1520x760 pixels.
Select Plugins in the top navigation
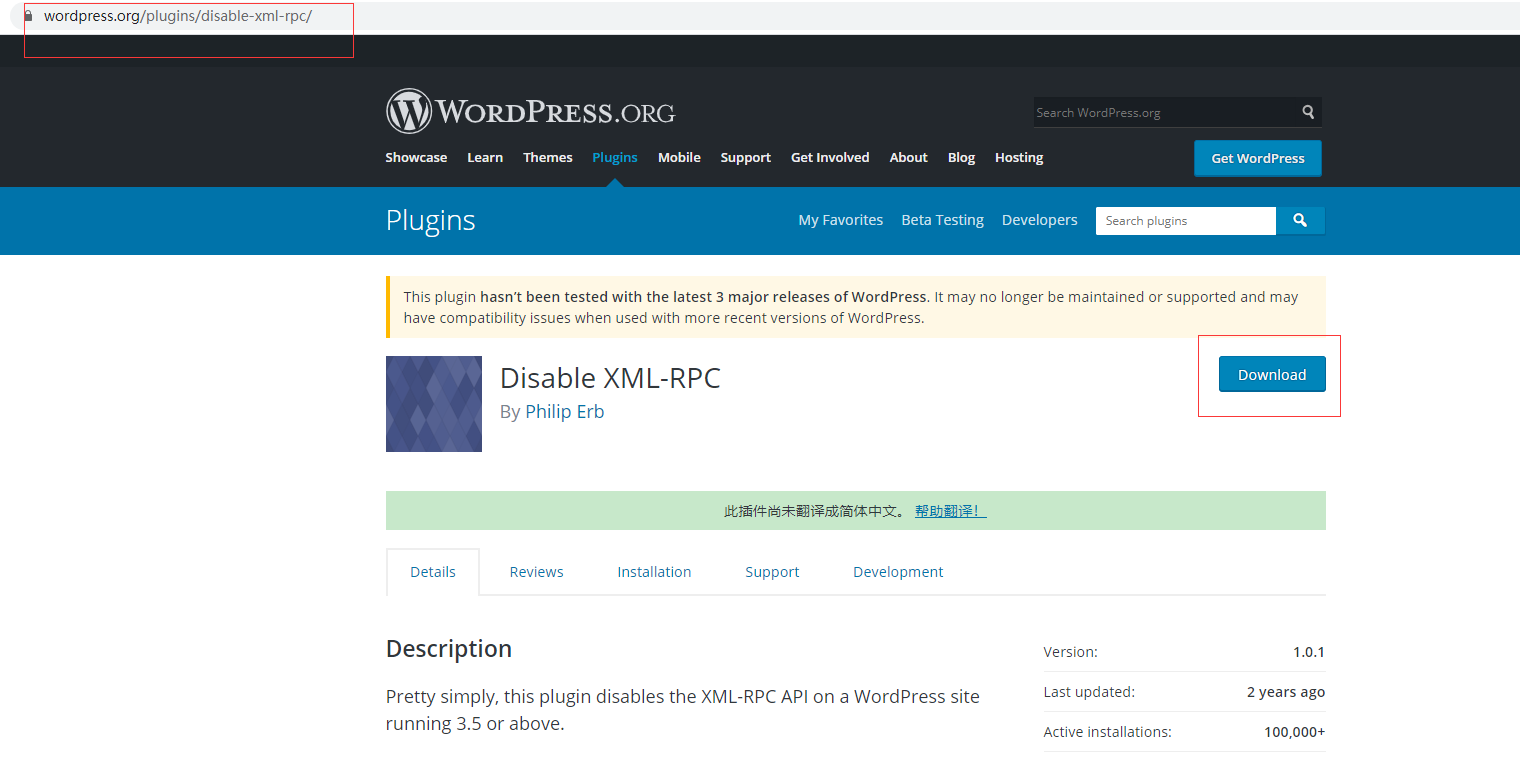pos(615,157)
